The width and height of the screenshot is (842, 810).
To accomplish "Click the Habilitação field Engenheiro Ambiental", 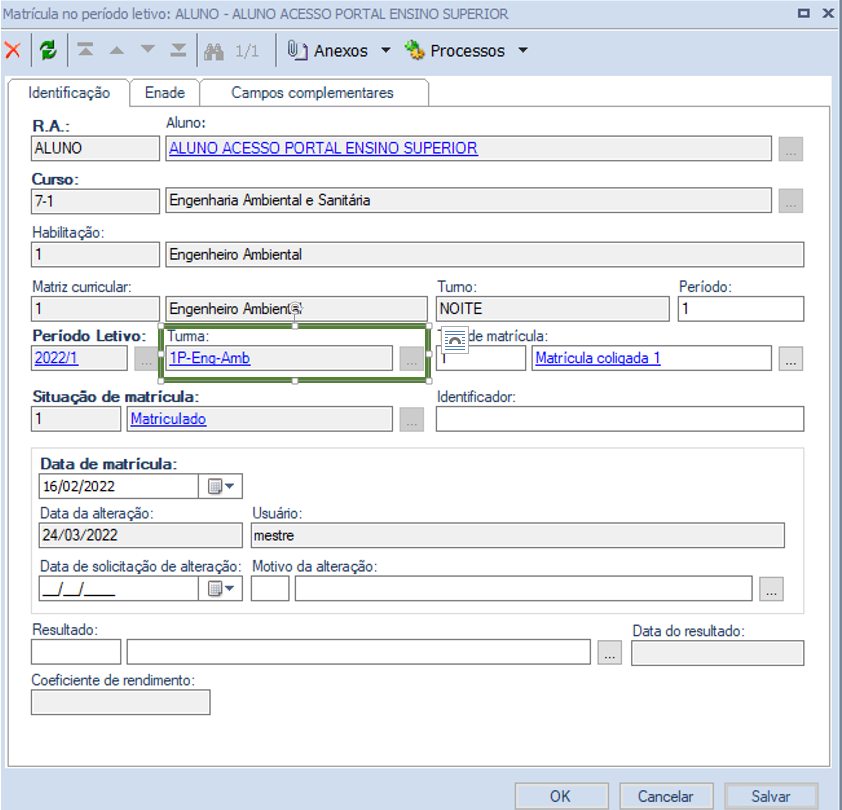I will (485, 255).
